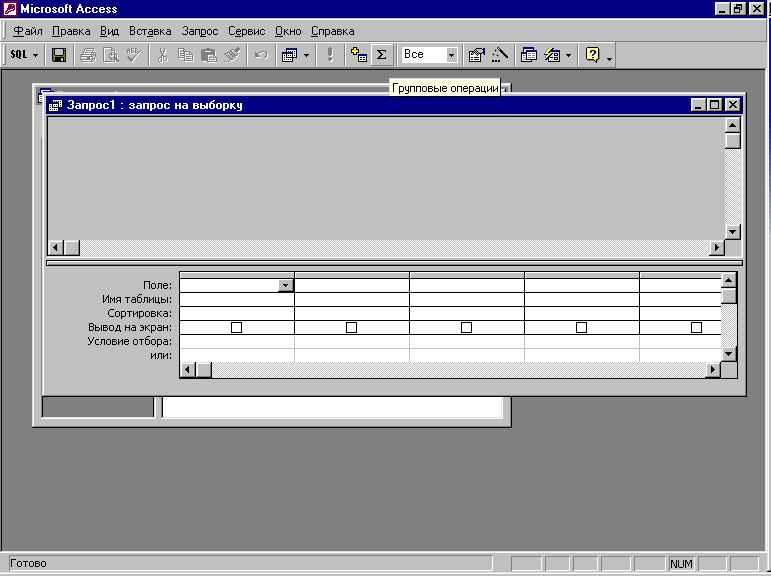Click the design grid scroll left arrow
771x576 pixels.
[187, 369]
